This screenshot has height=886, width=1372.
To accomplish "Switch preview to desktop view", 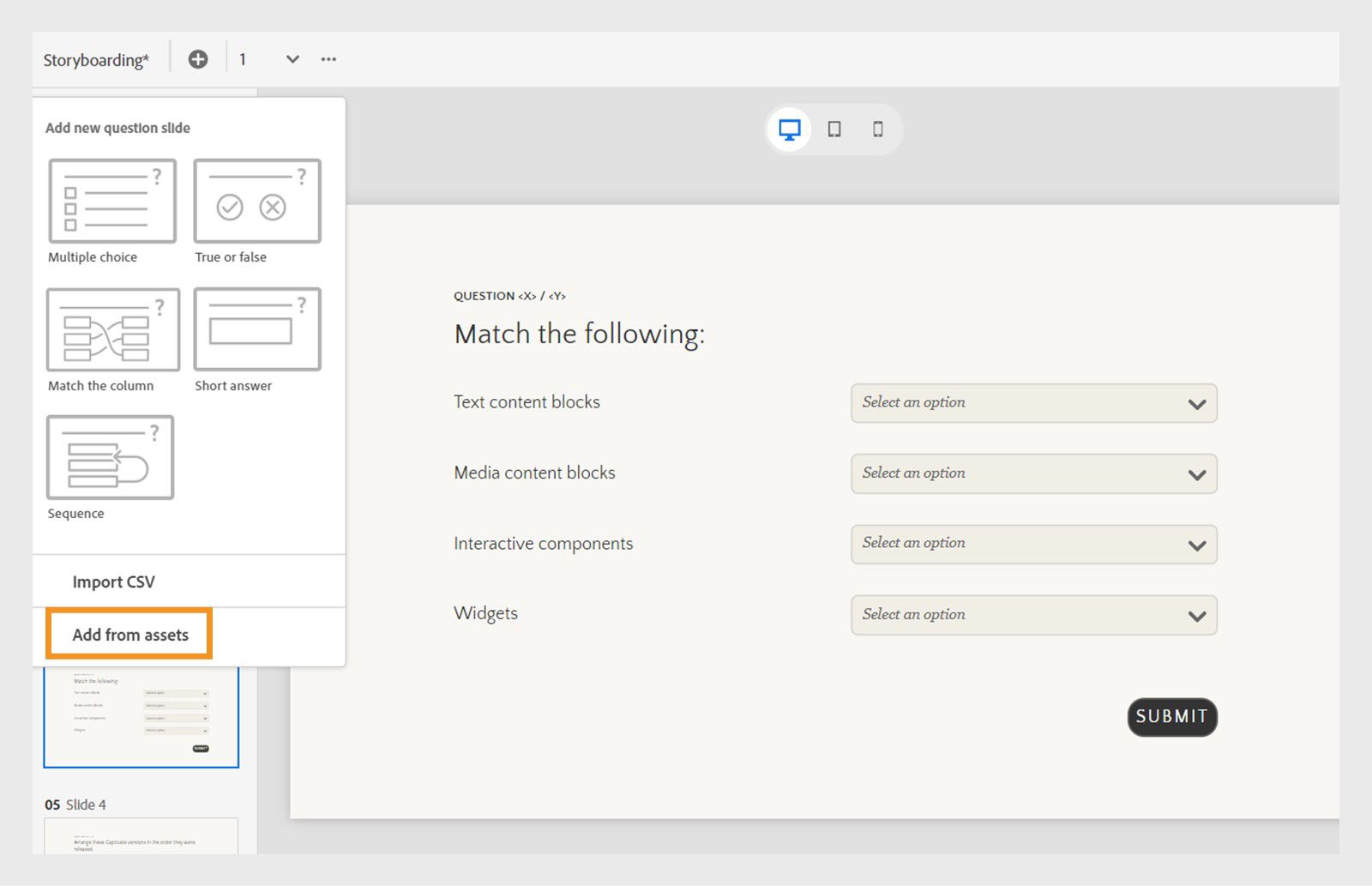I will pyautogui.click(x=789, y=129).
